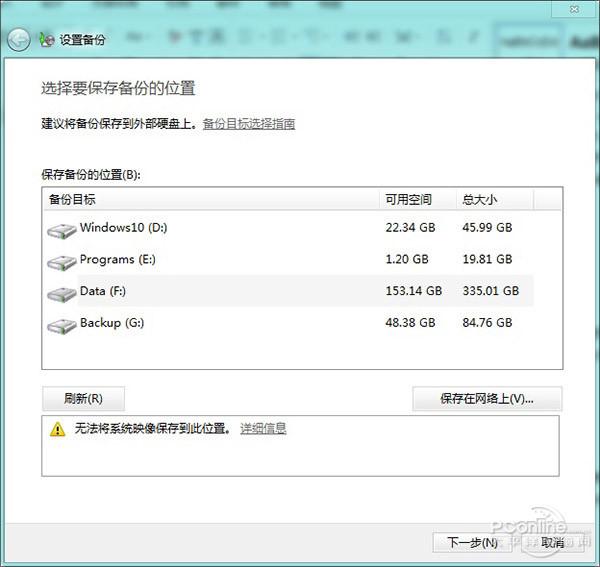600x567 pixels.
Task: Click the 153.14 GB free space value
Action: point(414,291)
